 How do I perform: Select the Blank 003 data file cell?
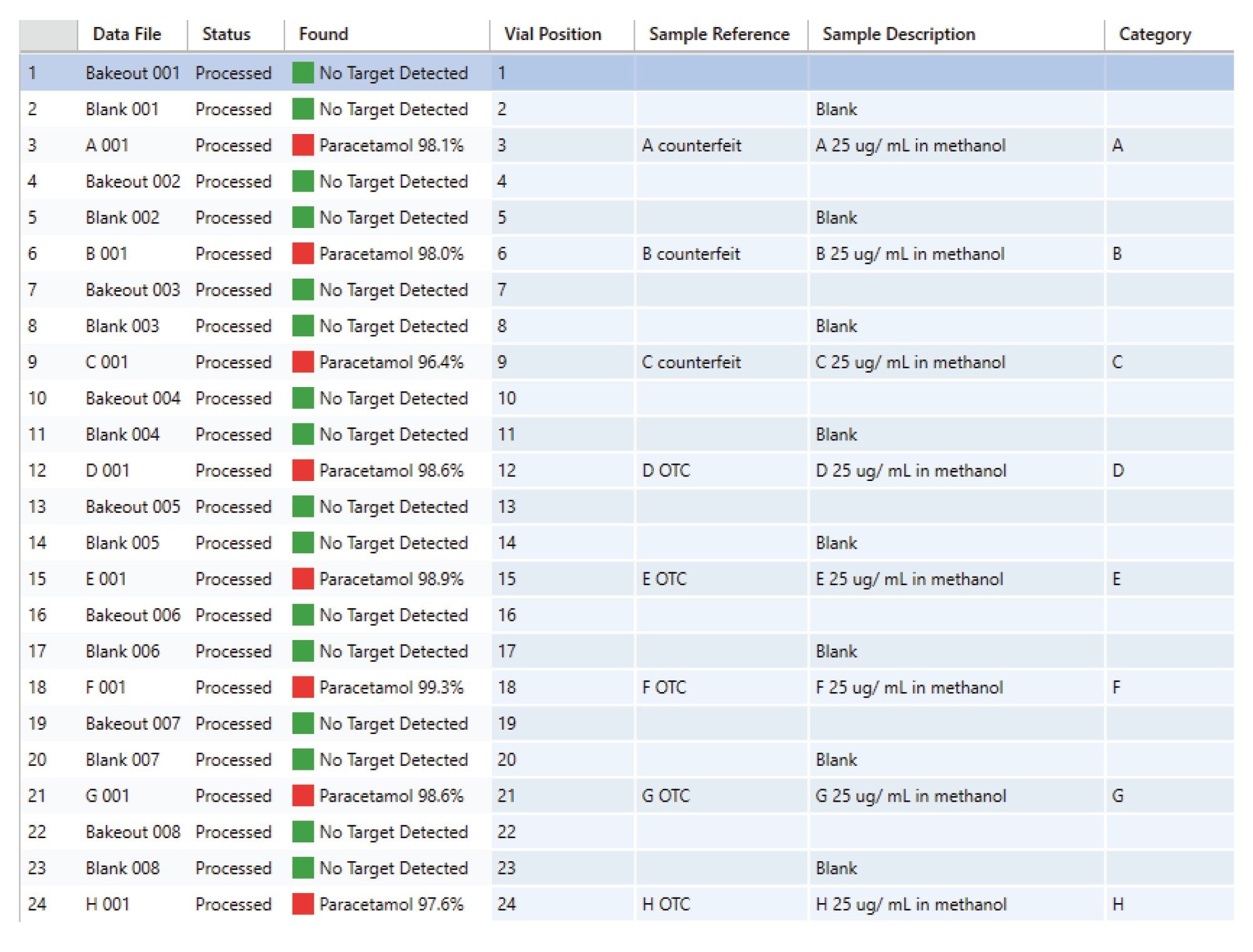[122, 326]
